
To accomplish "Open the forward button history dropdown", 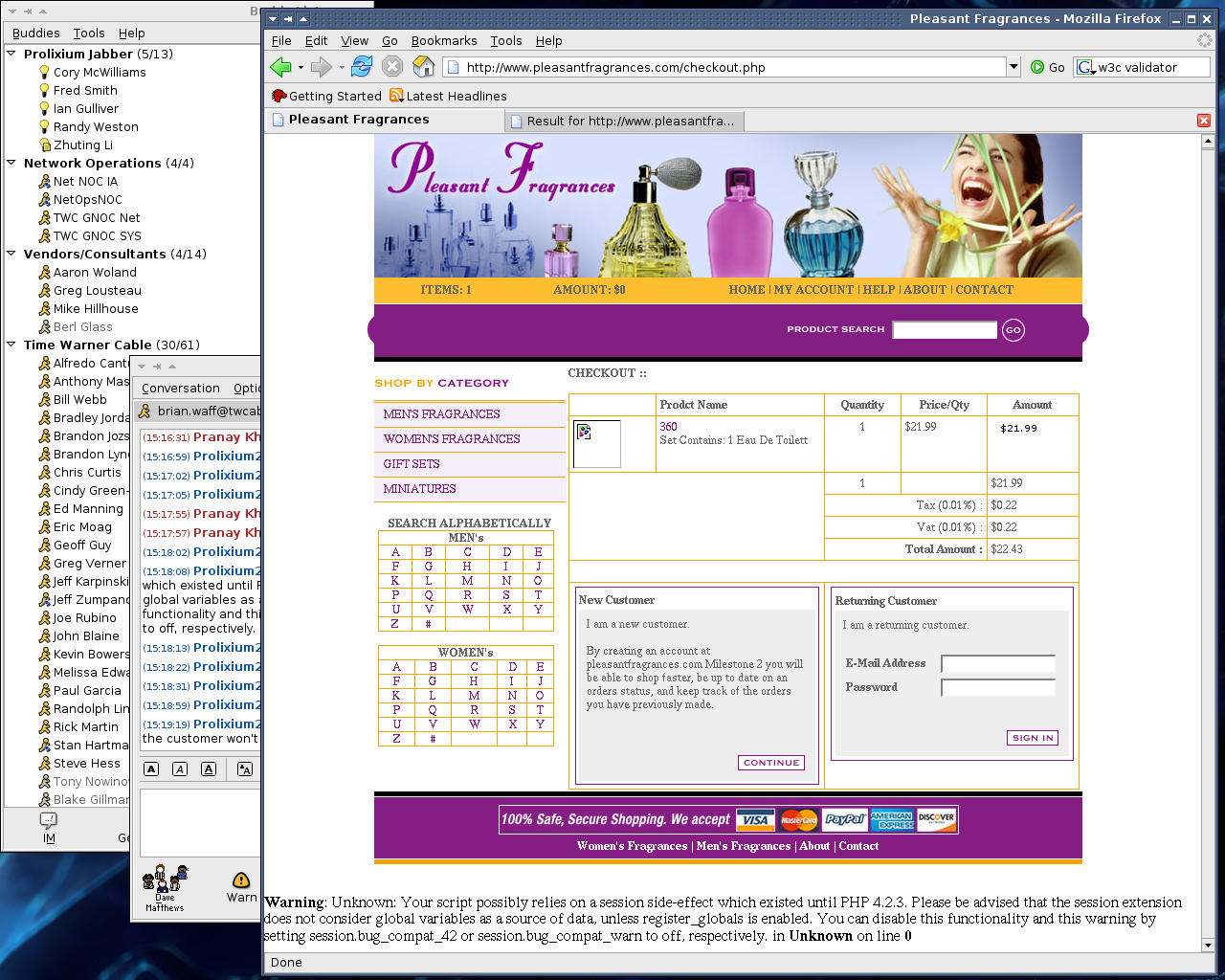I will click(x=342, y=68).
